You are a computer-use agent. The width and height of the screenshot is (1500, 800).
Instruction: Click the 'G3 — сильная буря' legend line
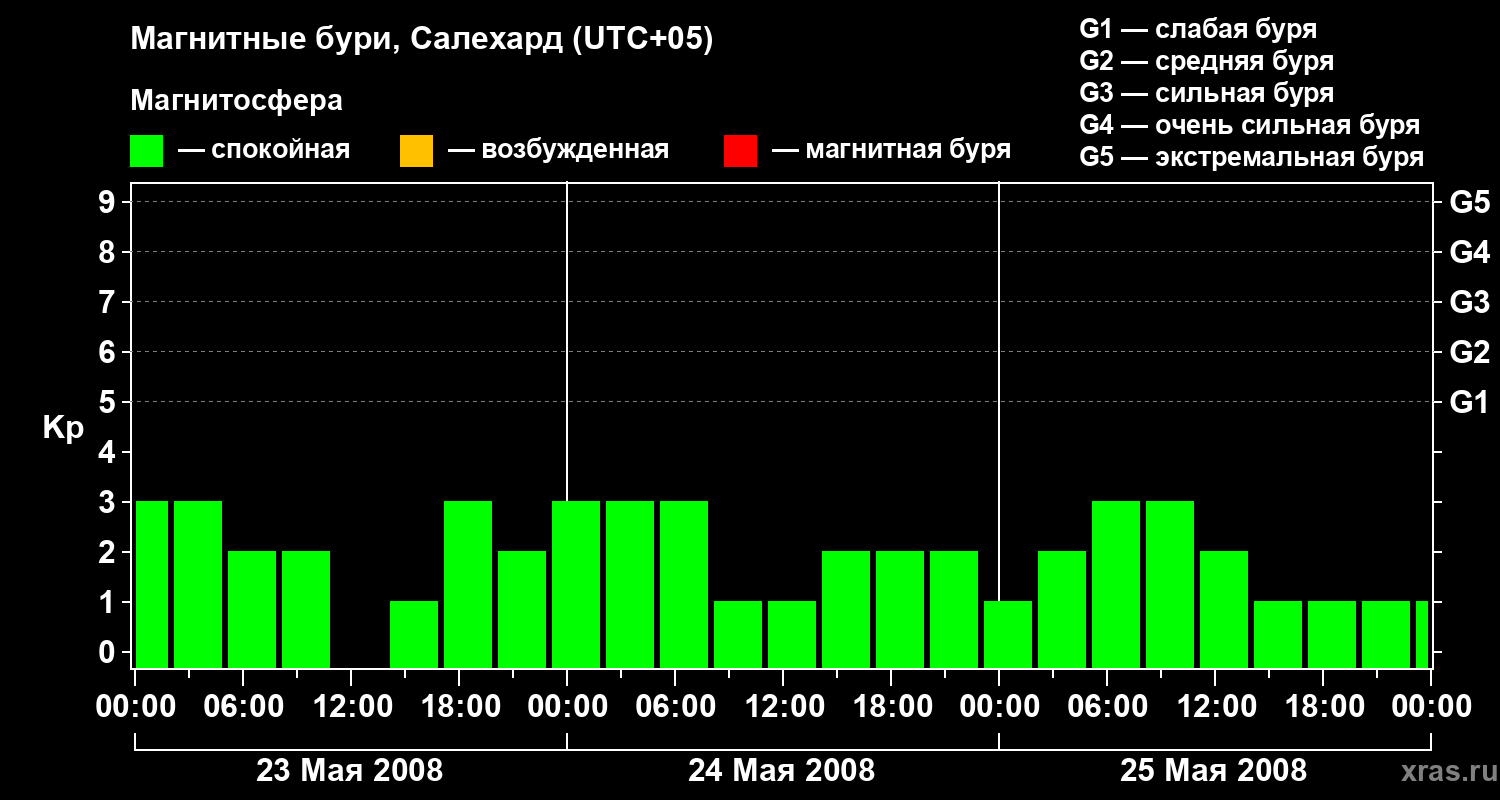(1206, 93)
